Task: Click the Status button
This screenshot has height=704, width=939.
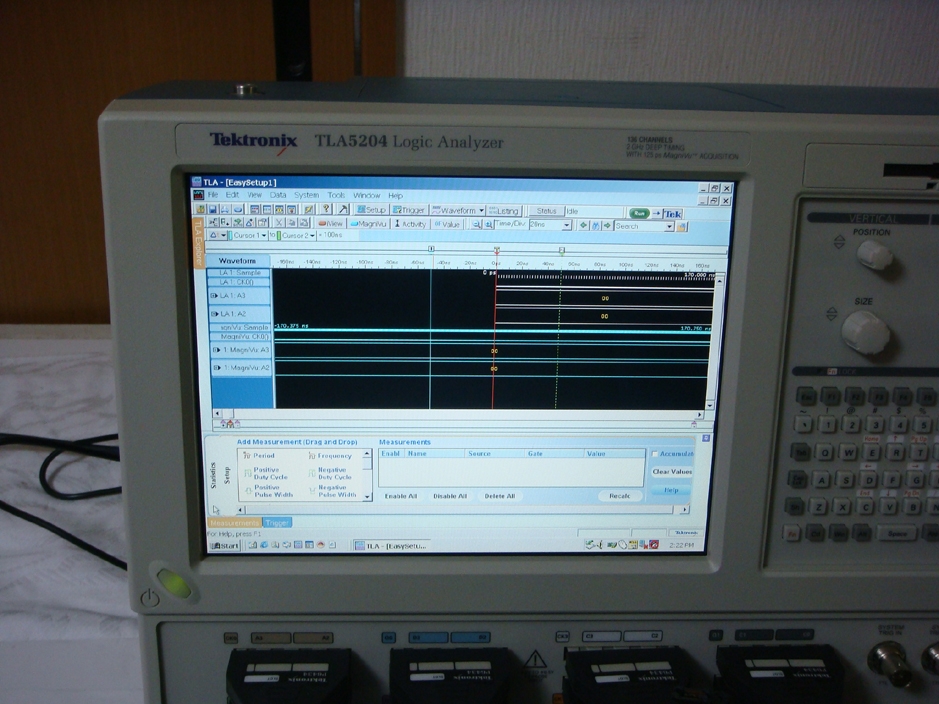Action: click(546, 211)
